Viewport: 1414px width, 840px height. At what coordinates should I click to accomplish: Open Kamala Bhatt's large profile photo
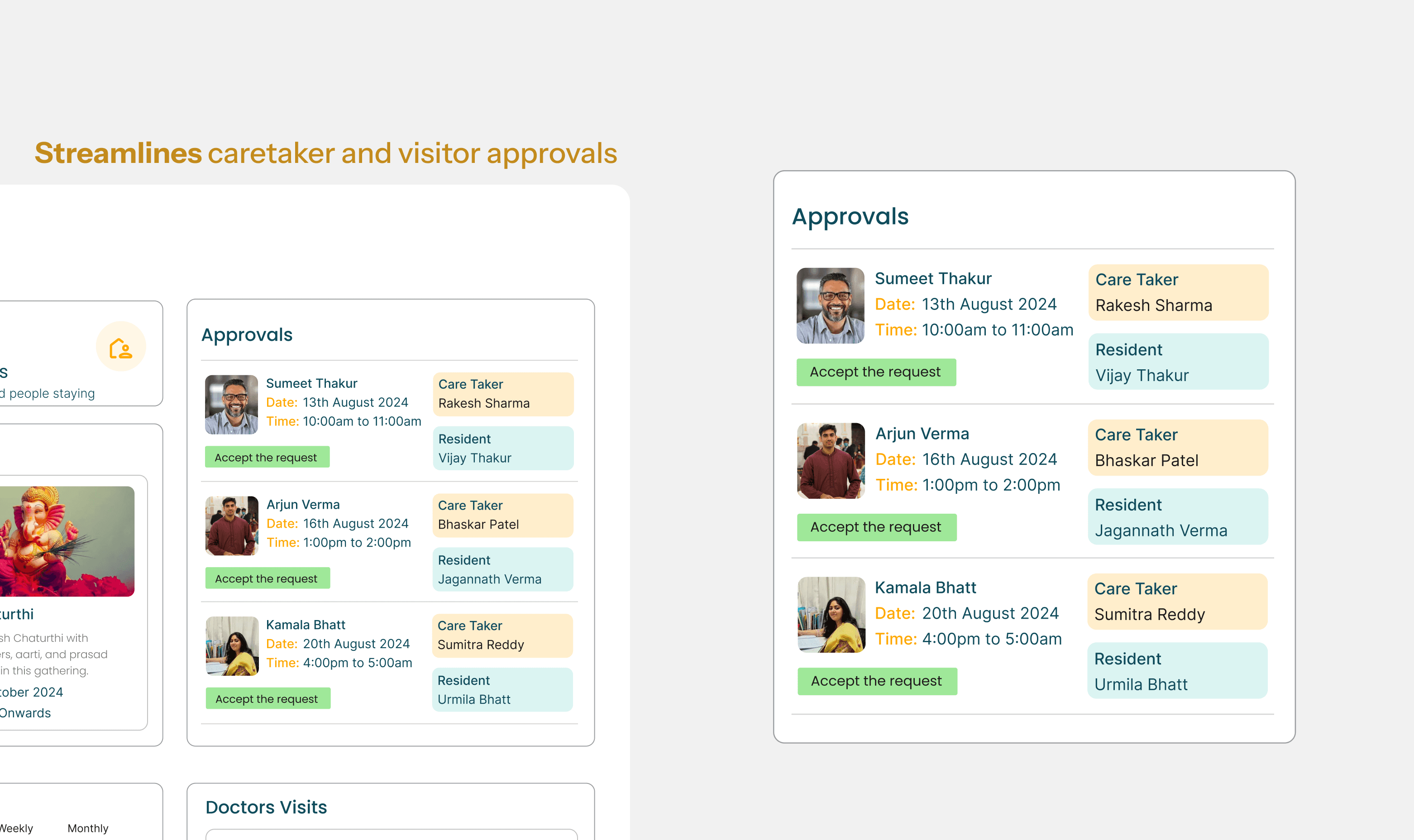pyautogui.click(x=831, y=615)
